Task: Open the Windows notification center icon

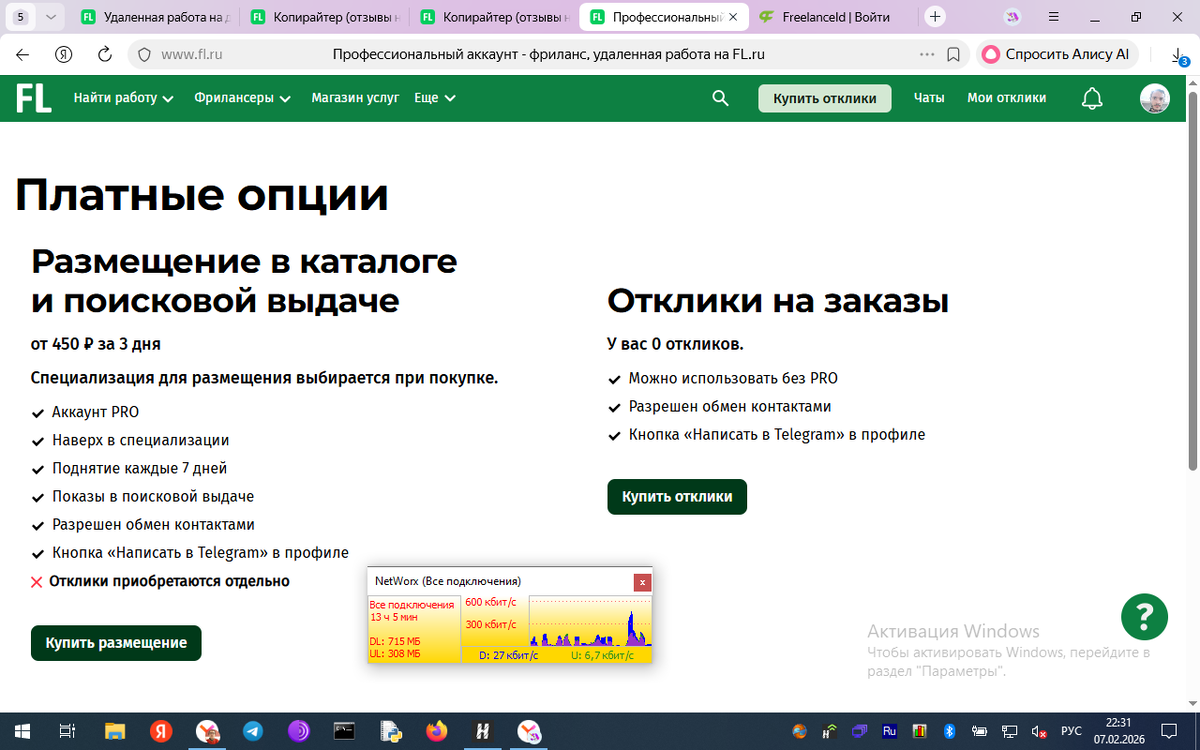Action: [x=1169, y=731]
